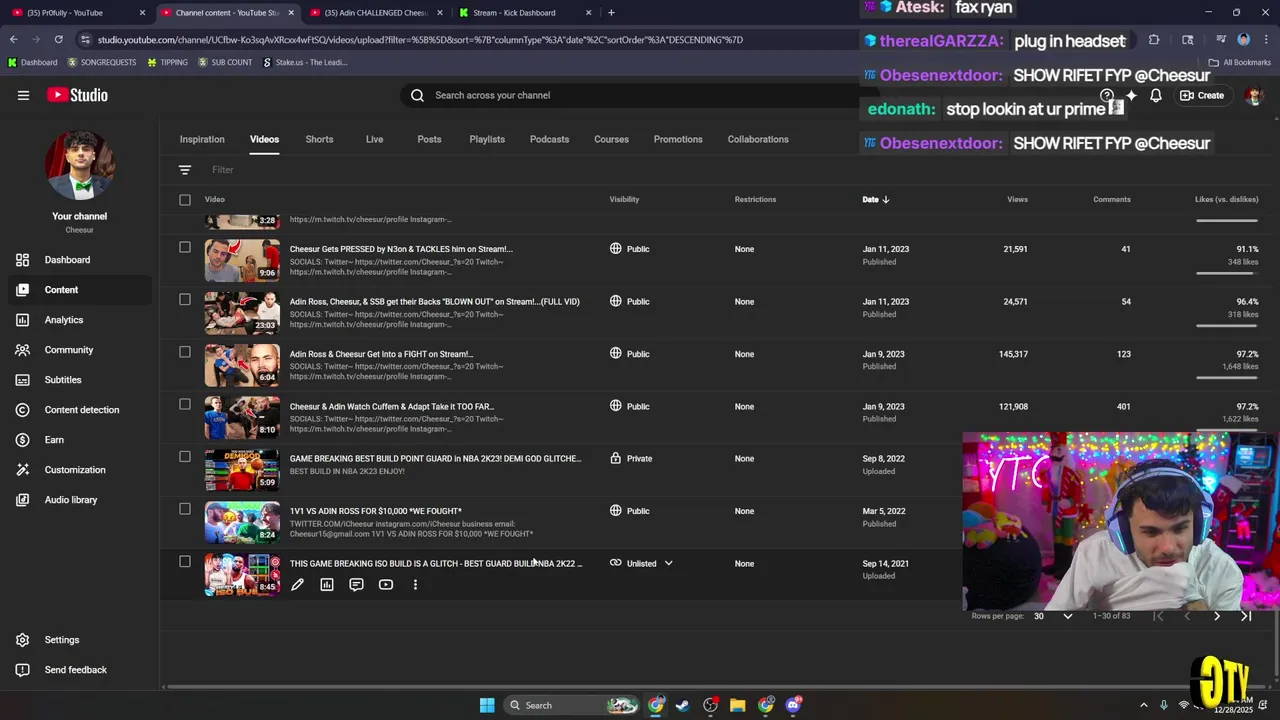Check the 'BEST BUILD POINT GUARD' video row
This screenshot has height=720, width=1280.
(185, 457)
